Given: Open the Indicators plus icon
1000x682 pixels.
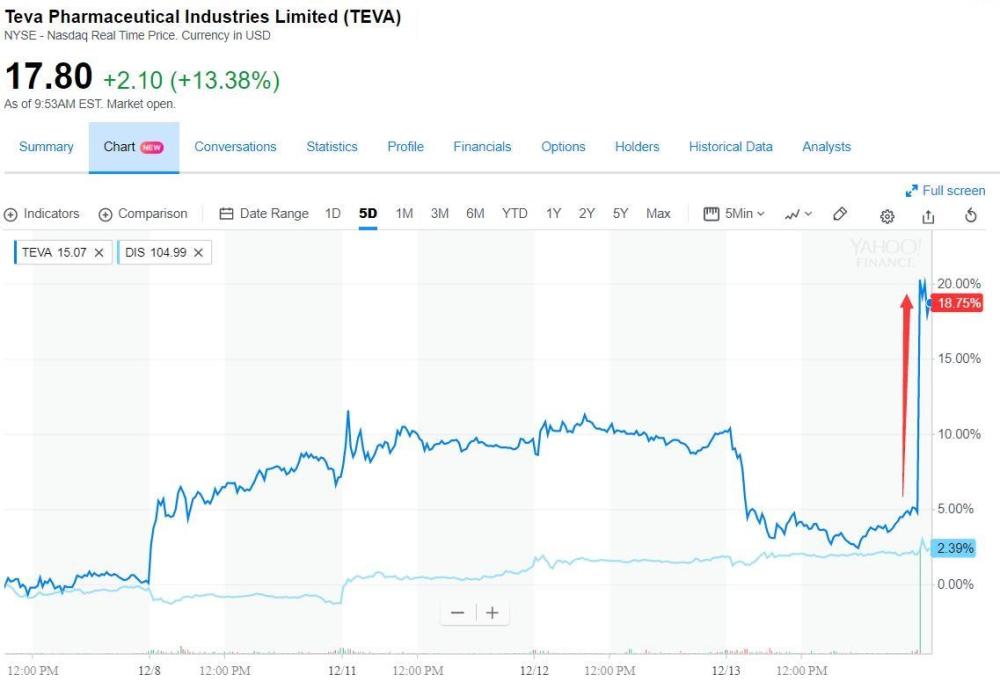Looking at the screenshot, I should (10, 215).
